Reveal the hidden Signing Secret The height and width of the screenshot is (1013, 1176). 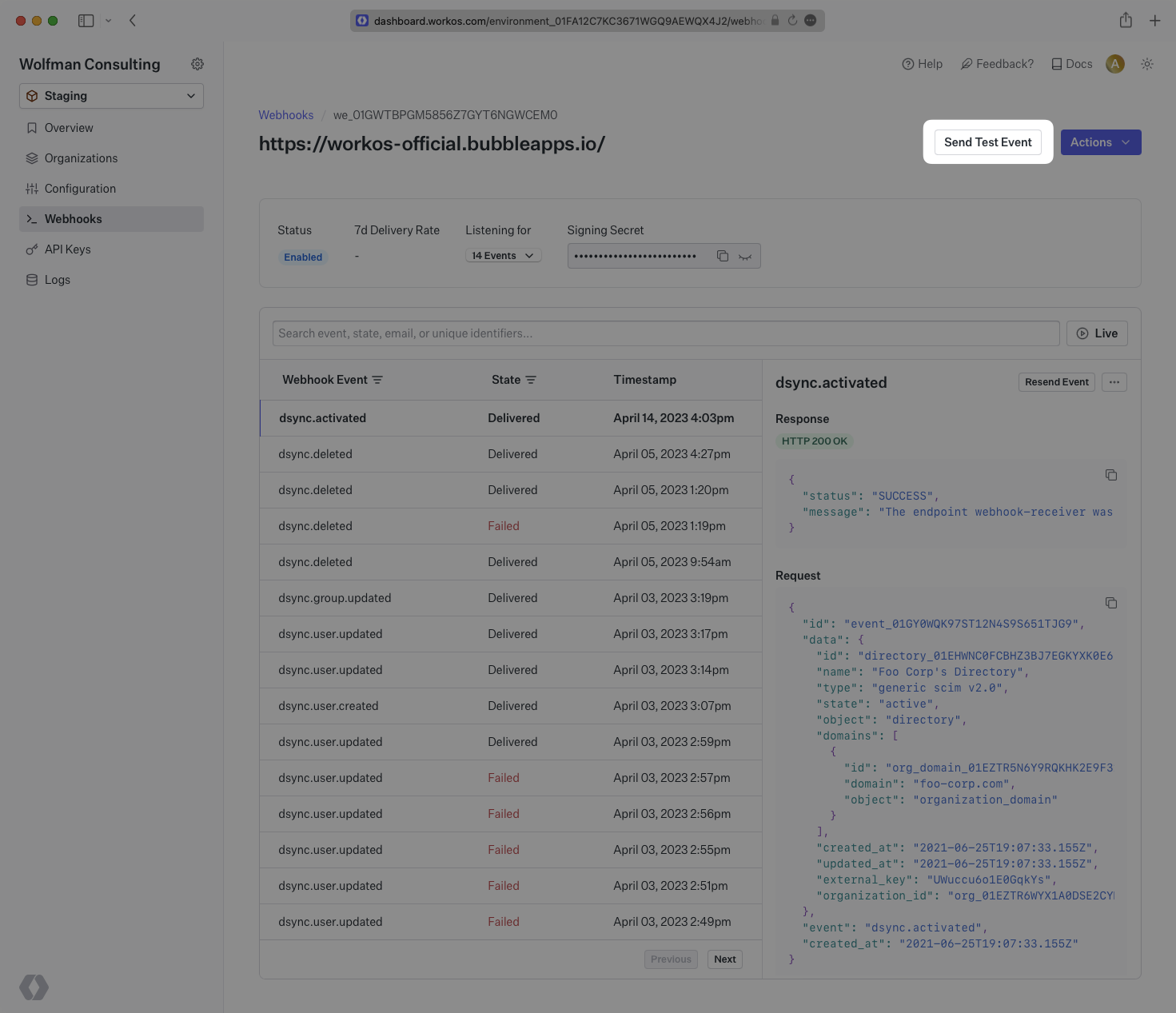(745, 256)
